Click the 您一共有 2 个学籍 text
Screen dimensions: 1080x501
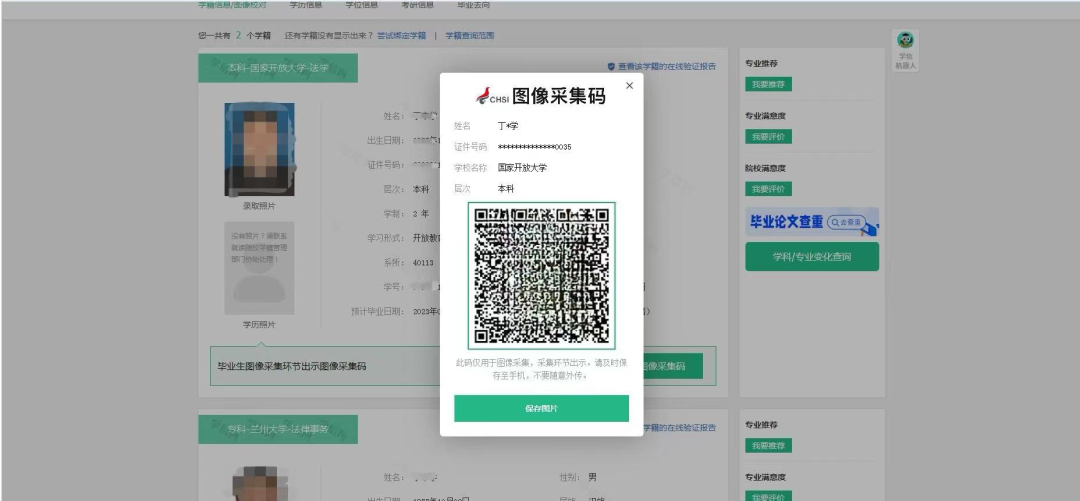(234, 35)
